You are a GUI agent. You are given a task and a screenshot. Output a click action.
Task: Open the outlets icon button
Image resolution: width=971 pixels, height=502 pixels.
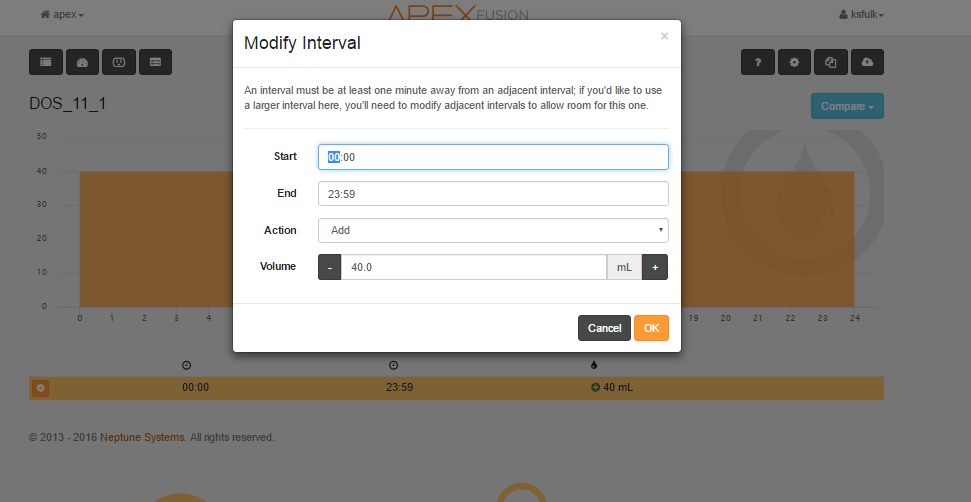click(119, 62)
